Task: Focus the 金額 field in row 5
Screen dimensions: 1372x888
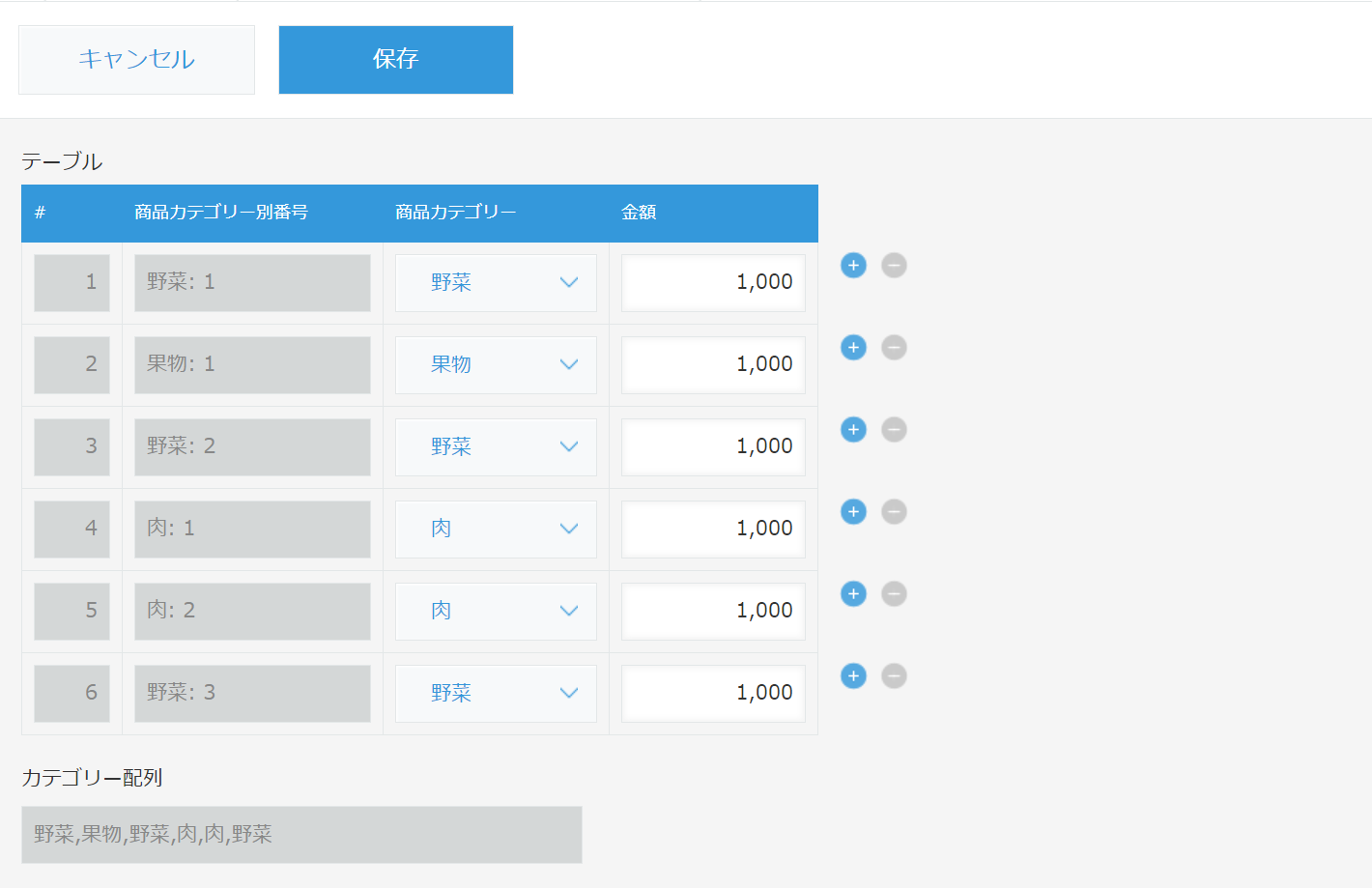Action: point(713,612)
